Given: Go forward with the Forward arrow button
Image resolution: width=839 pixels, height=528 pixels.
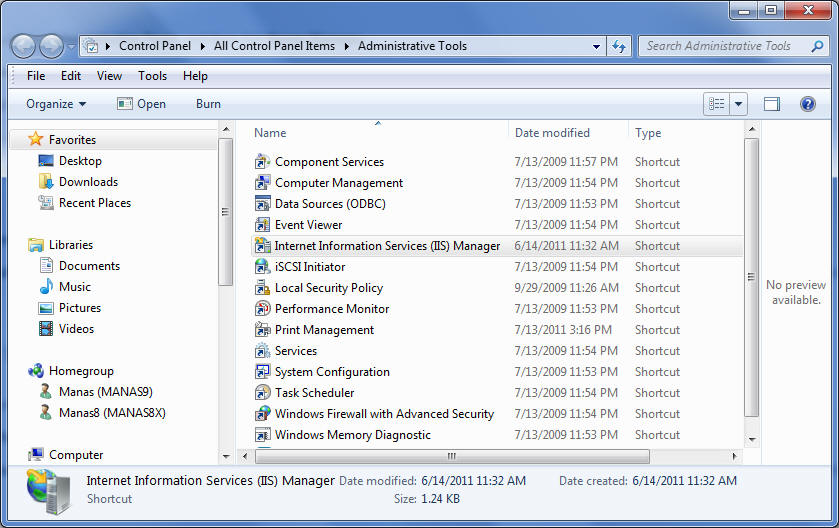Looking at the screenshot, I should pyautogui.click(x=52, y=47).
